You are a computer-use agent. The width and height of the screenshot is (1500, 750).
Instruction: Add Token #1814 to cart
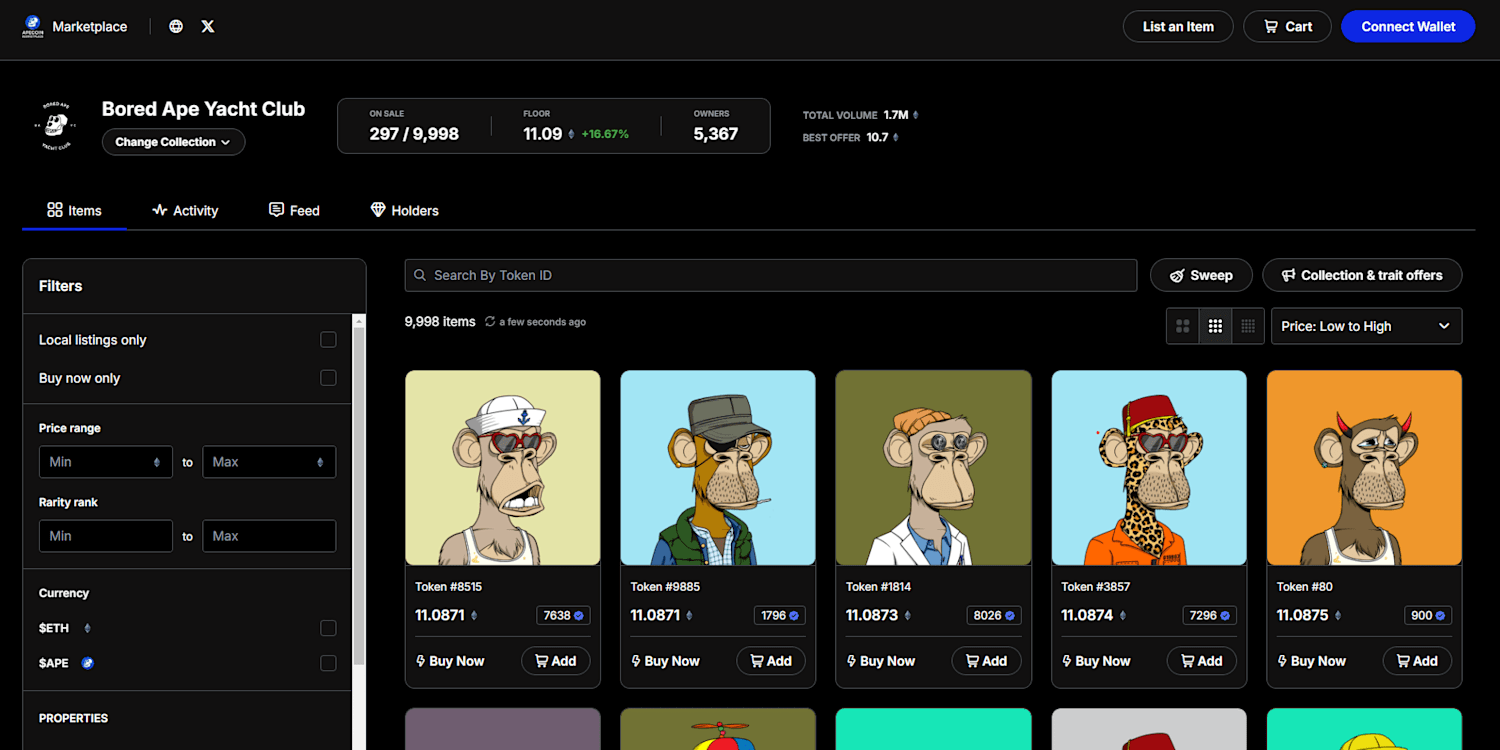986,661
